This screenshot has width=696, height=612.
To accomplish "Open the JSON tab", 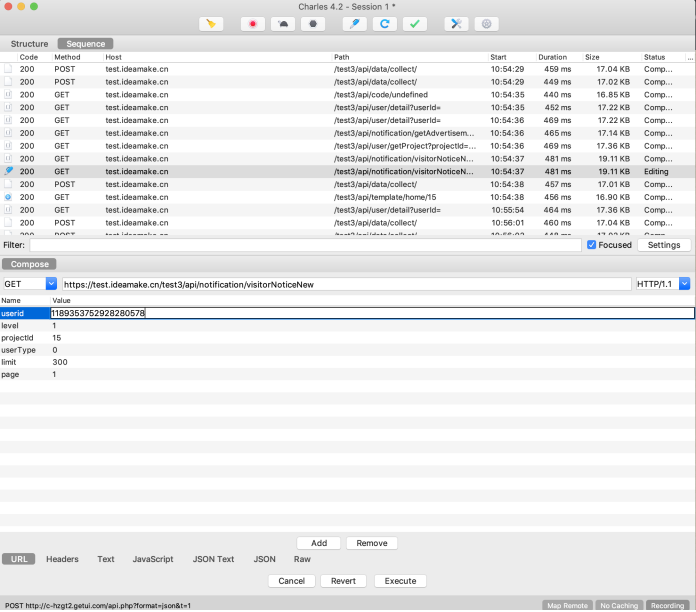I will pos(265,559).
